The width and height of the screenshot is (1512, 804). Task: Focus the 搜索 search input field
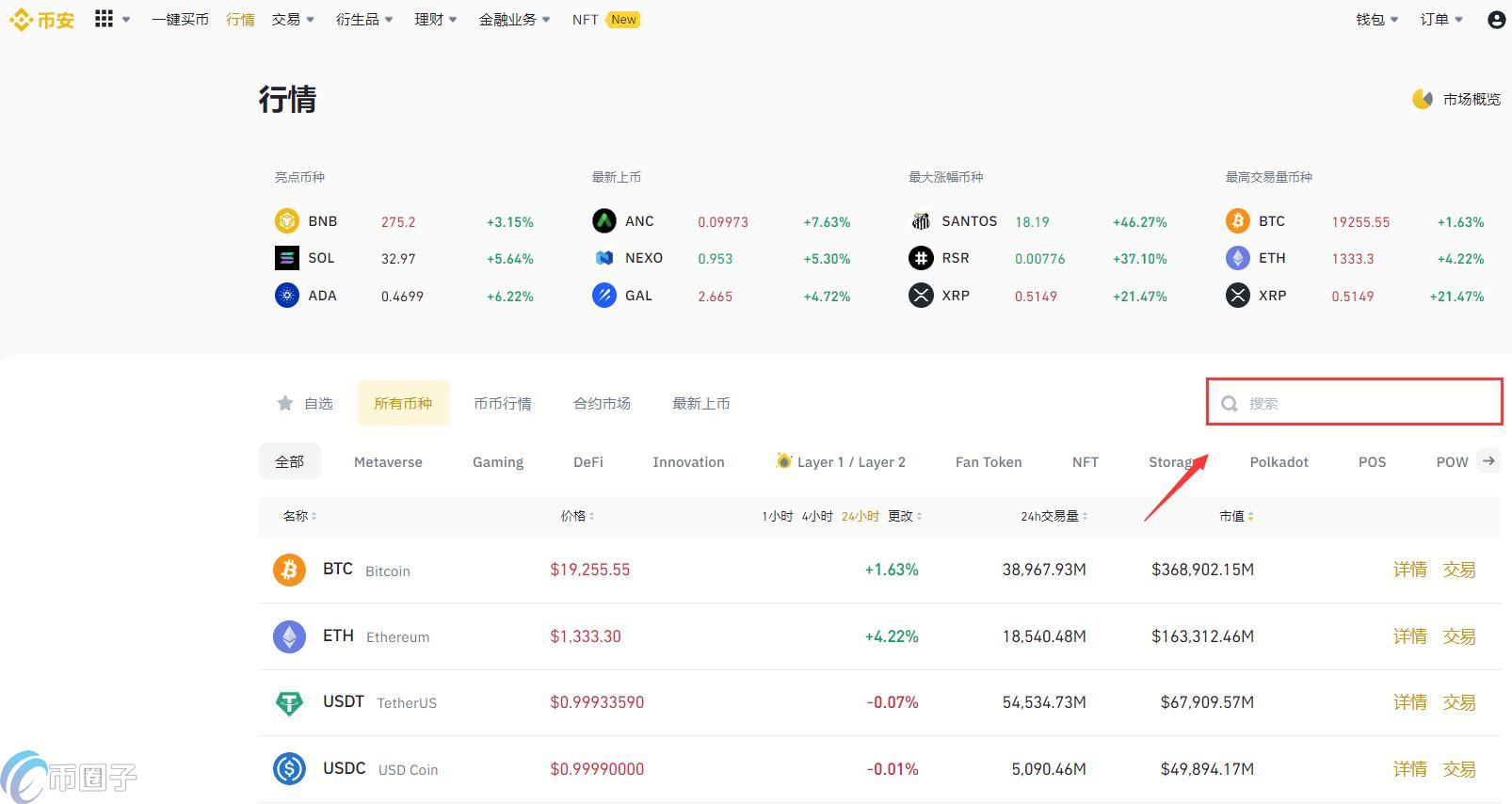click(1355, 403)
